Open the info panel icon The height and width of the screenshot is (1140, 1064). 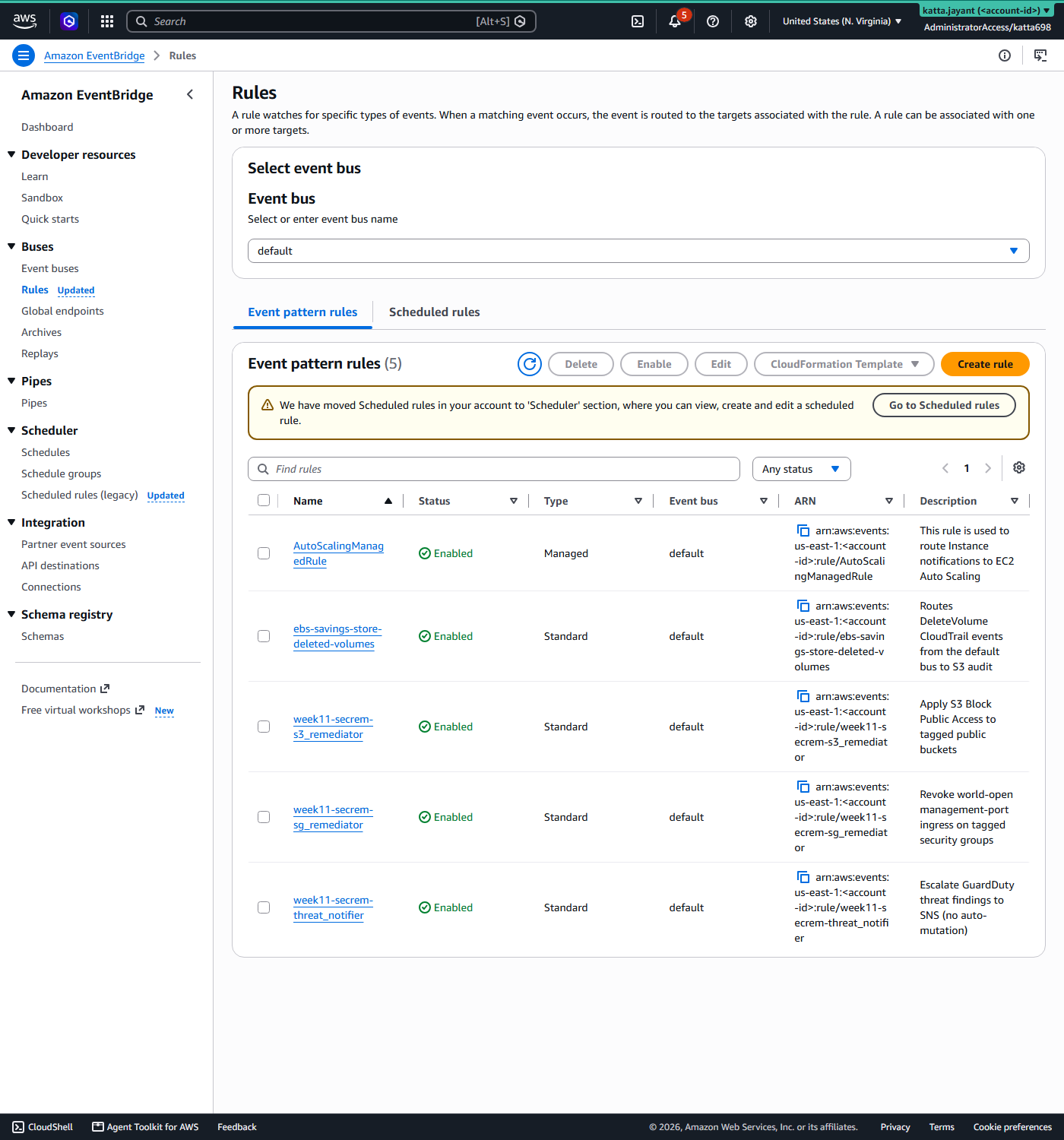pos(1005,55)
